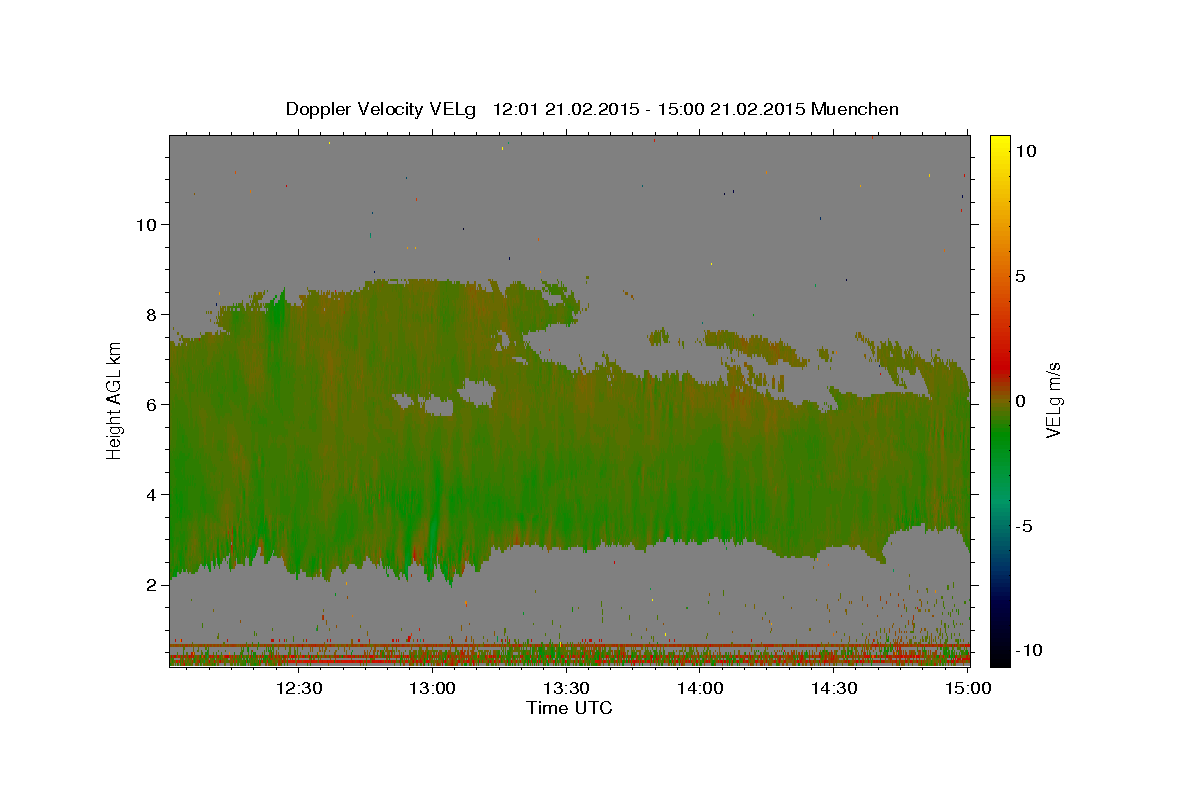Click the height axis label '8'
The image size is (1200, 800).
152,314
